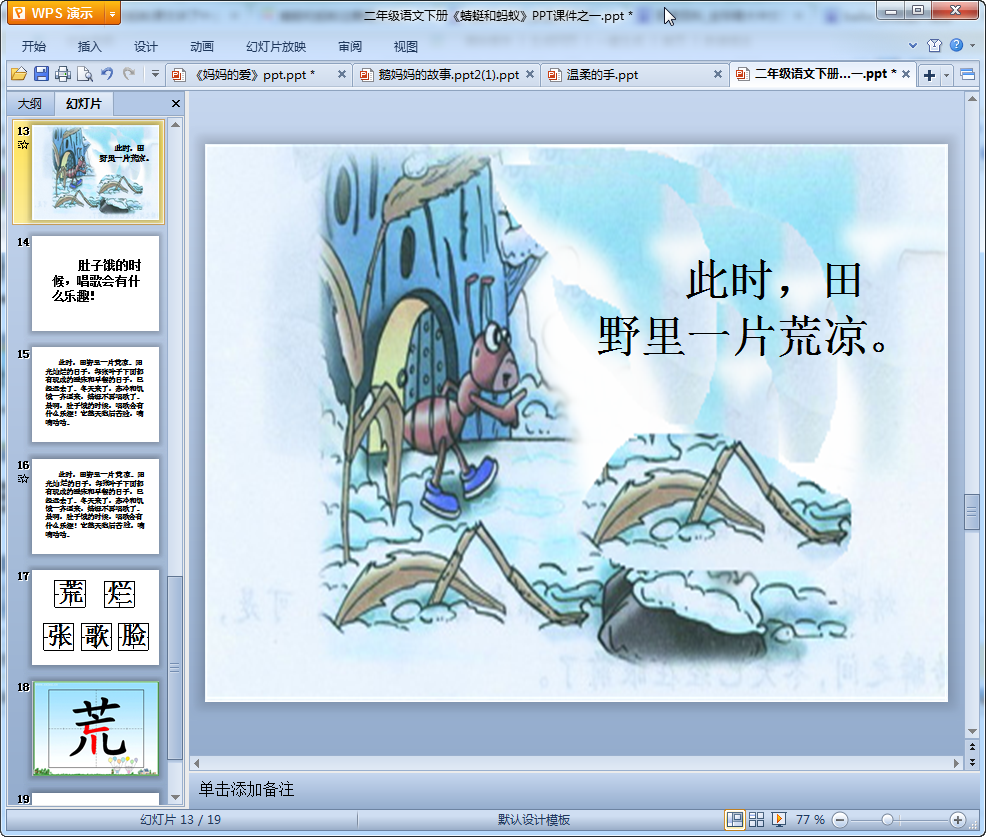Click the Open file folder icon
Screen dimensions: 986x837
pyautogui.click(x=18, y=74)
